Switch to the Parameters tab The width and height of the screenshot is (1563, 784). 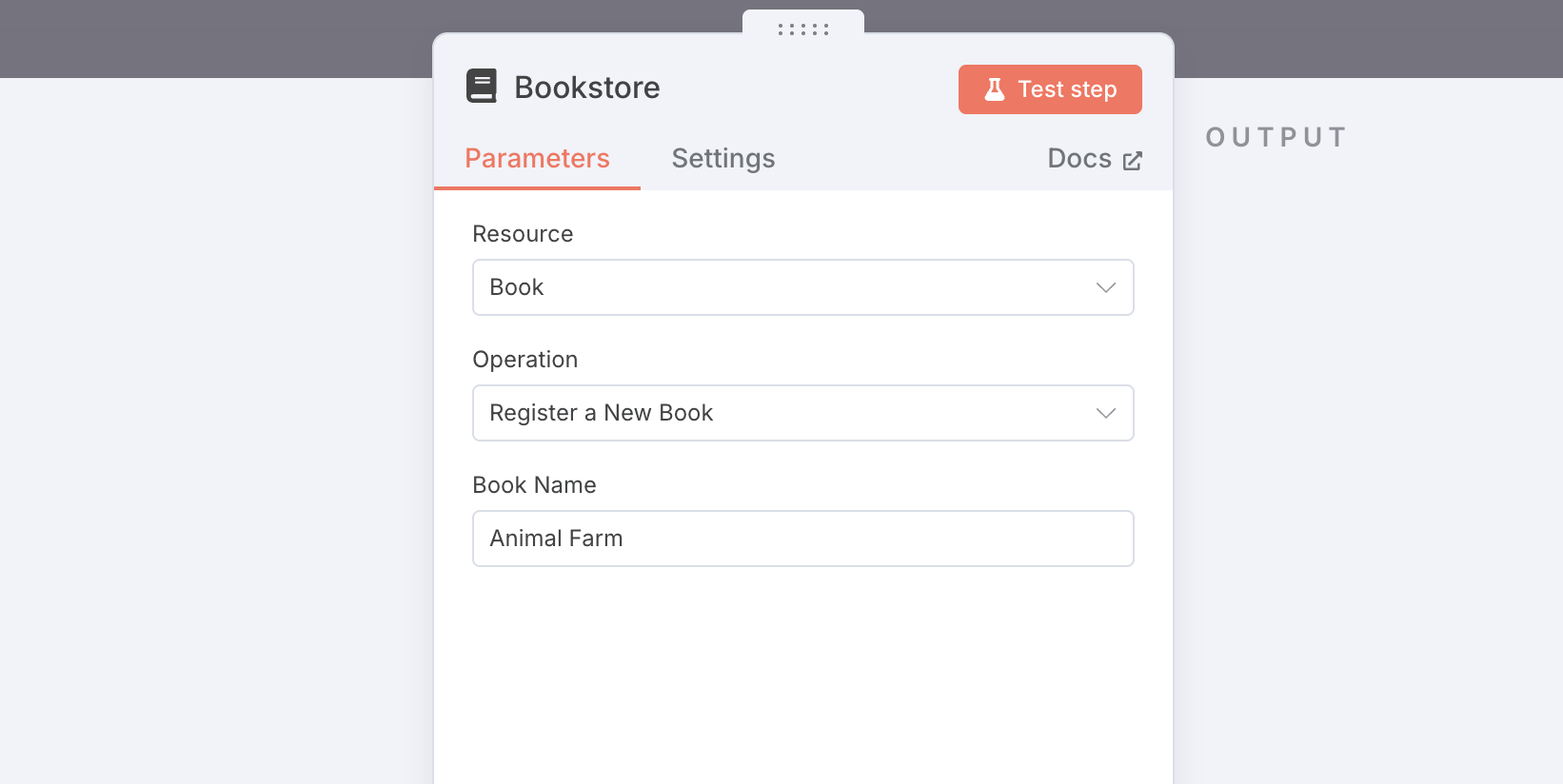click(537, 158)
